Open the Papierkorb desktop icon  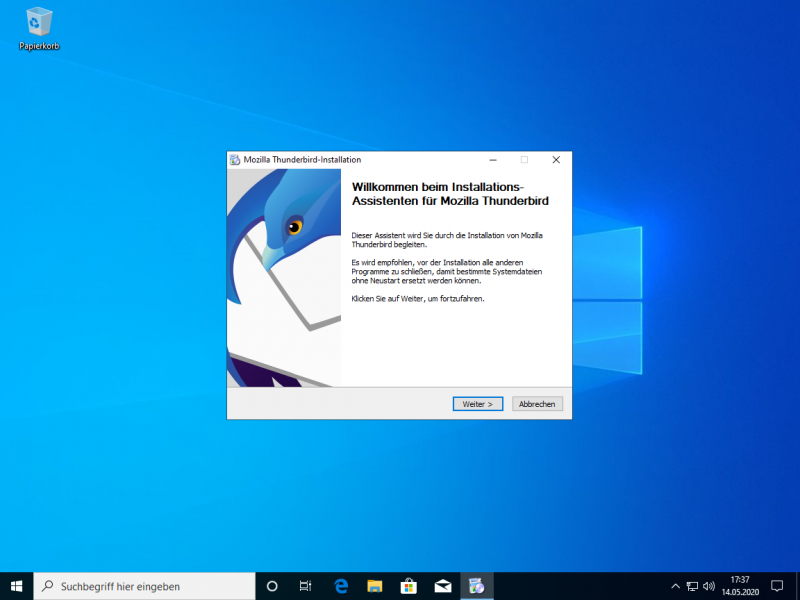tap(39, 27)
